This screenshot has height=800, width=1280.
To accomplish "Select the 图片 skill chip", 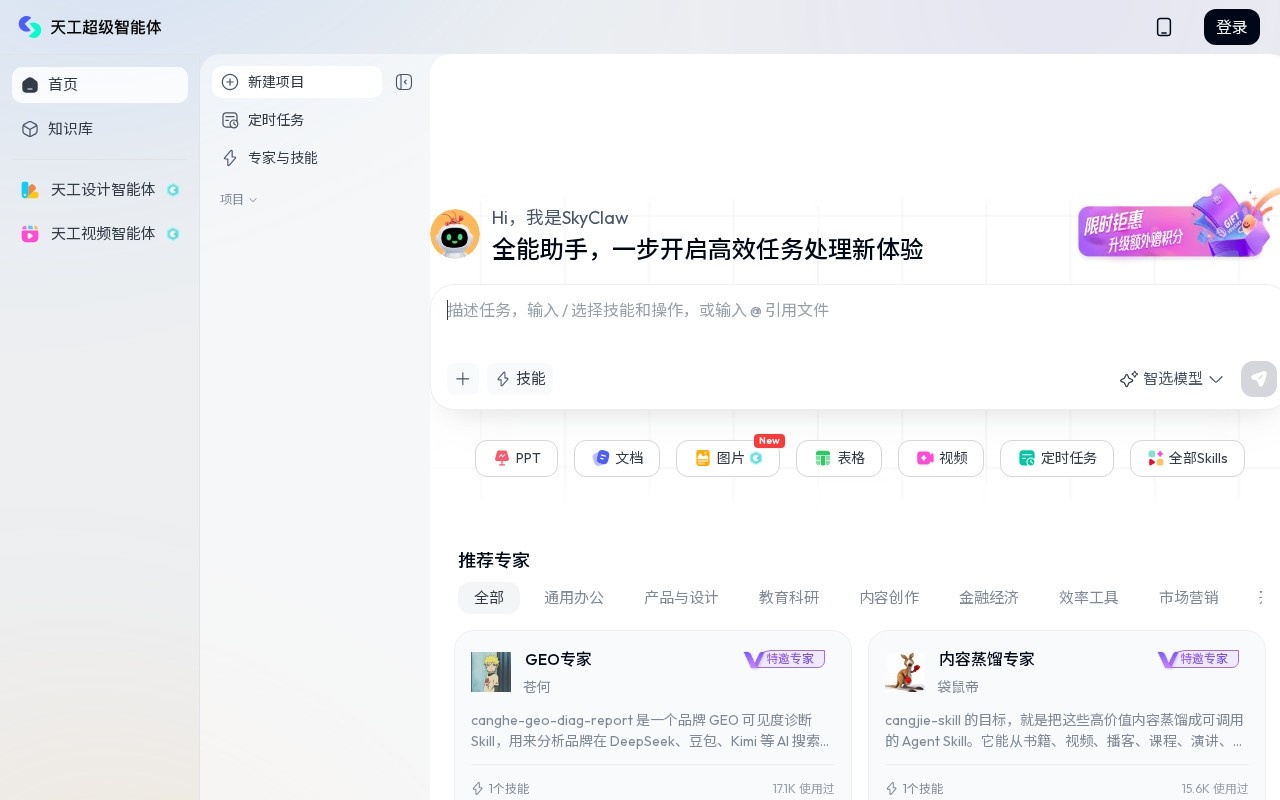I will 728,458.
